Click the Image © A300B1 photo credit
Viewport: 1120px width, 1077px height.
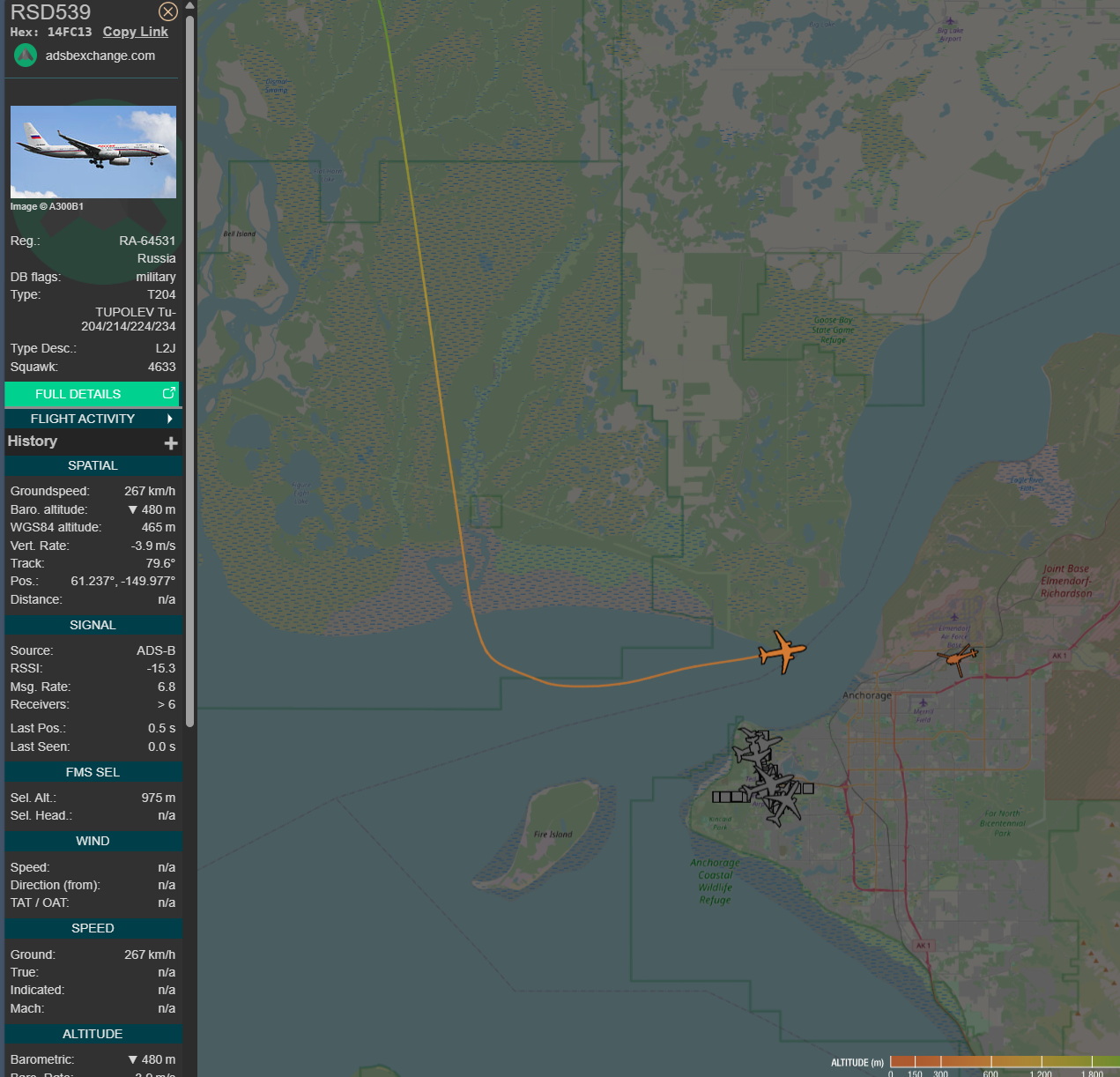point(47,206)
